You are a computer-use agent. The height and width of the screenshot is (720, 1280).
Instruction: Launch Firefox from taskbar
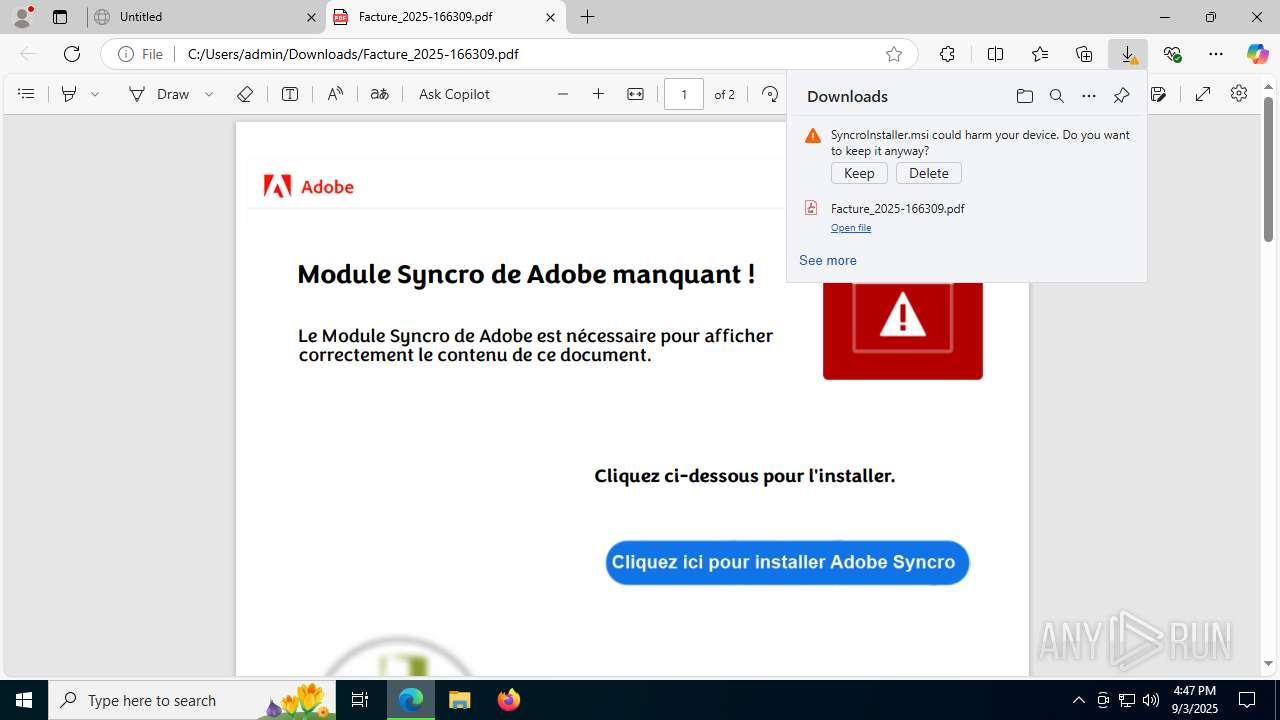tap(508, 700)
